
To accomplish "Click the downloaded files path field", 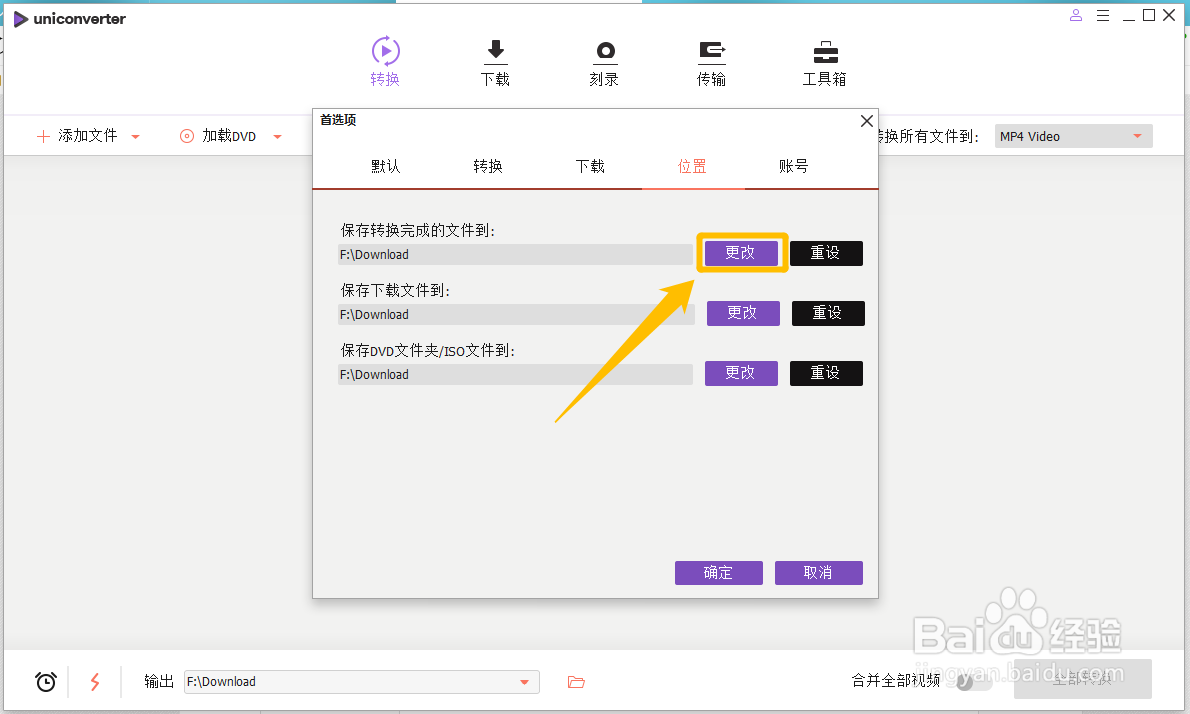I will 516,314.
